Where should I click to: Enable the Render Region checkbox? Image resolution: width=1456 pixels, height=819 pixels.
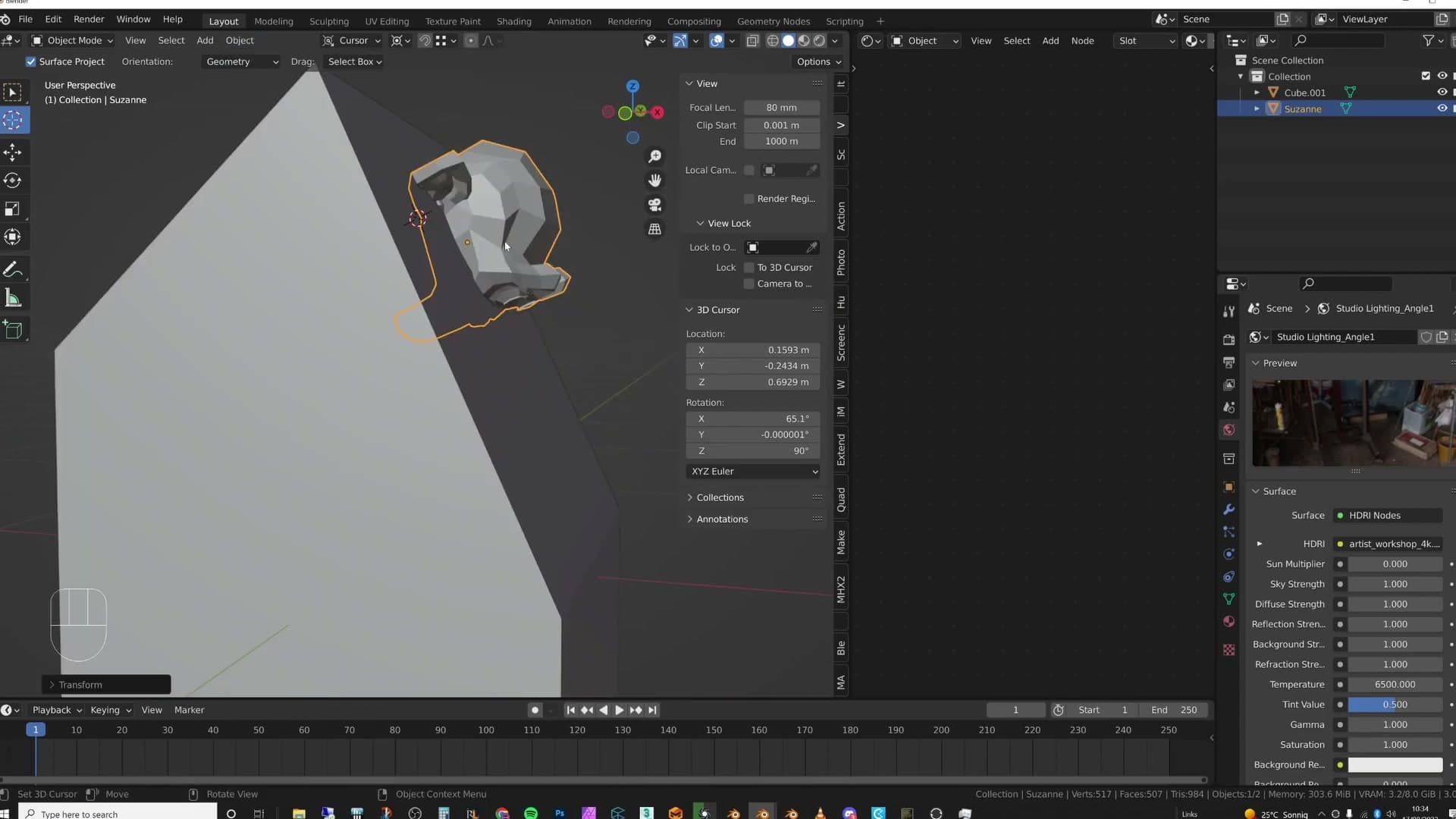point(749,199)
